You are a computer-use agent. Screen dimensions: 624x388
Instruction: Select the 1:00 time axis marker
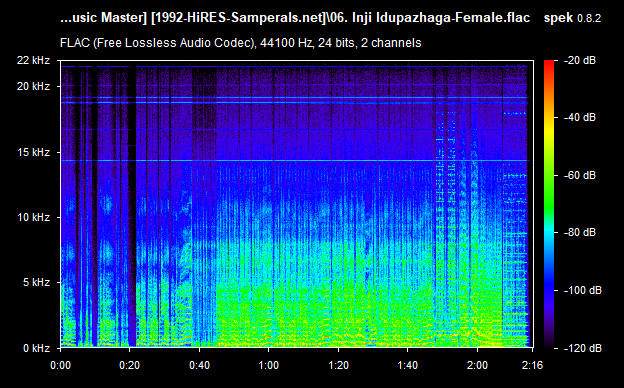pos(269,365)
